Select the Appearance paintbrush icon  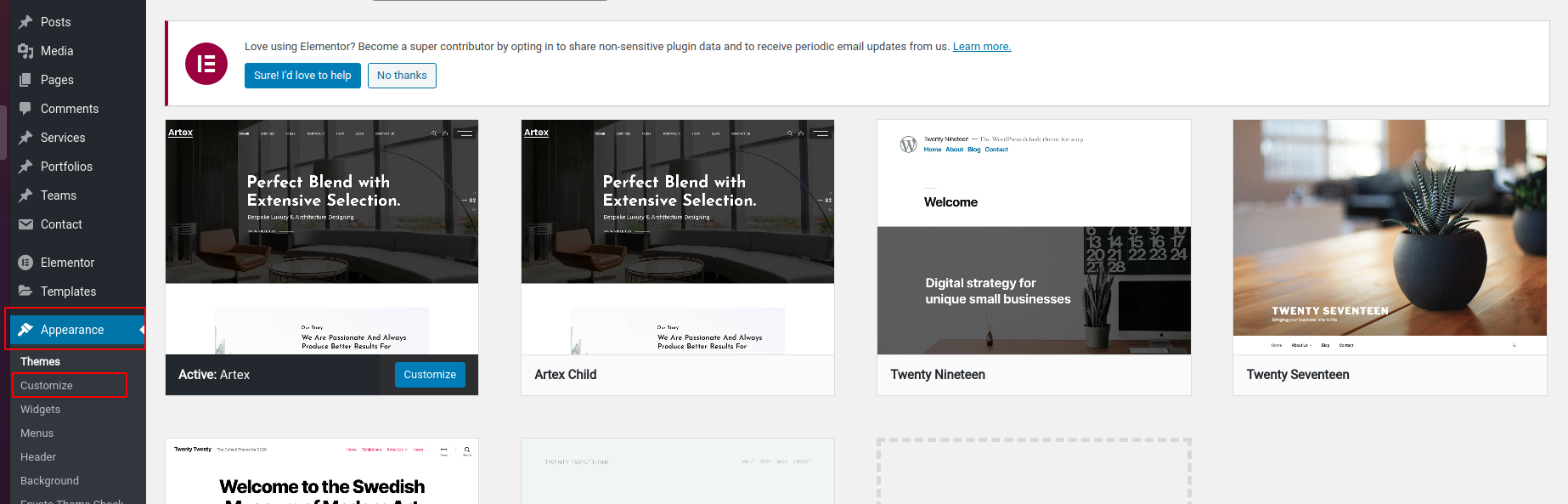tap(25, 330)
